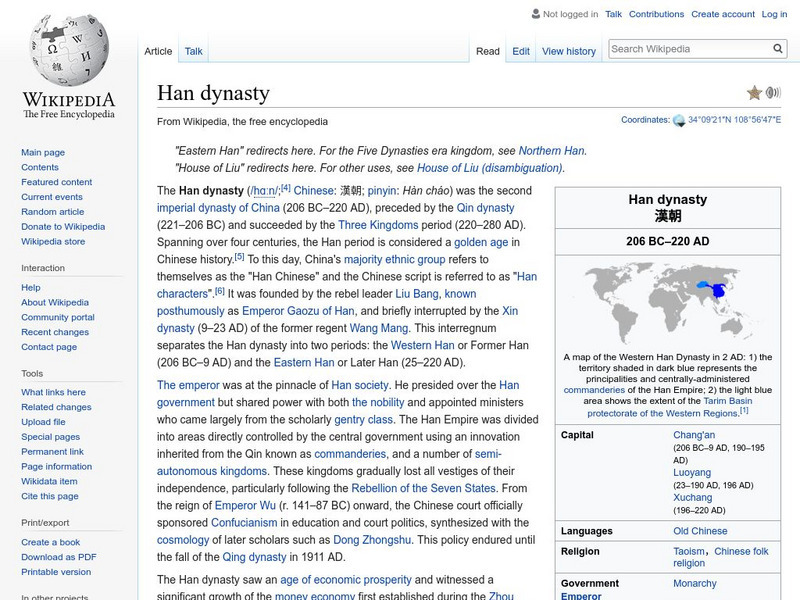Open the coordinates 34°09′21″N link
The width and height of the screenshot is (800, 600).
(734, 120)
